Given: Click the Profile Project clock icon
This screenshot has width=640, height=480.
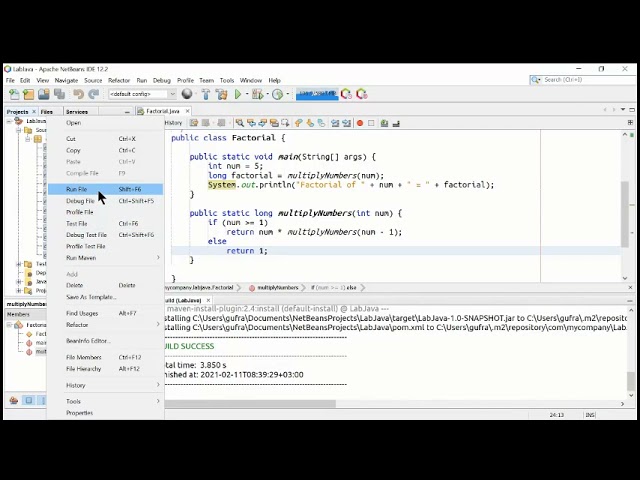Looking at the screenshot, I should pyautogui.click(x=278, y=94).
